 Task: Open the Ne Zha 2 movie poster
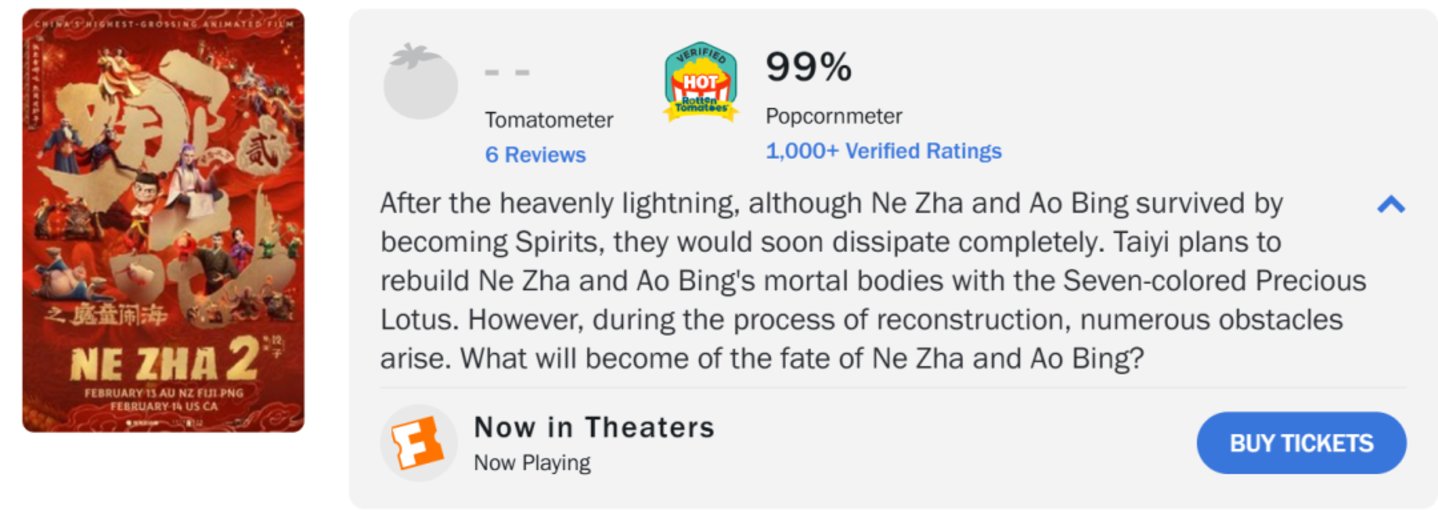pos(163,221)
